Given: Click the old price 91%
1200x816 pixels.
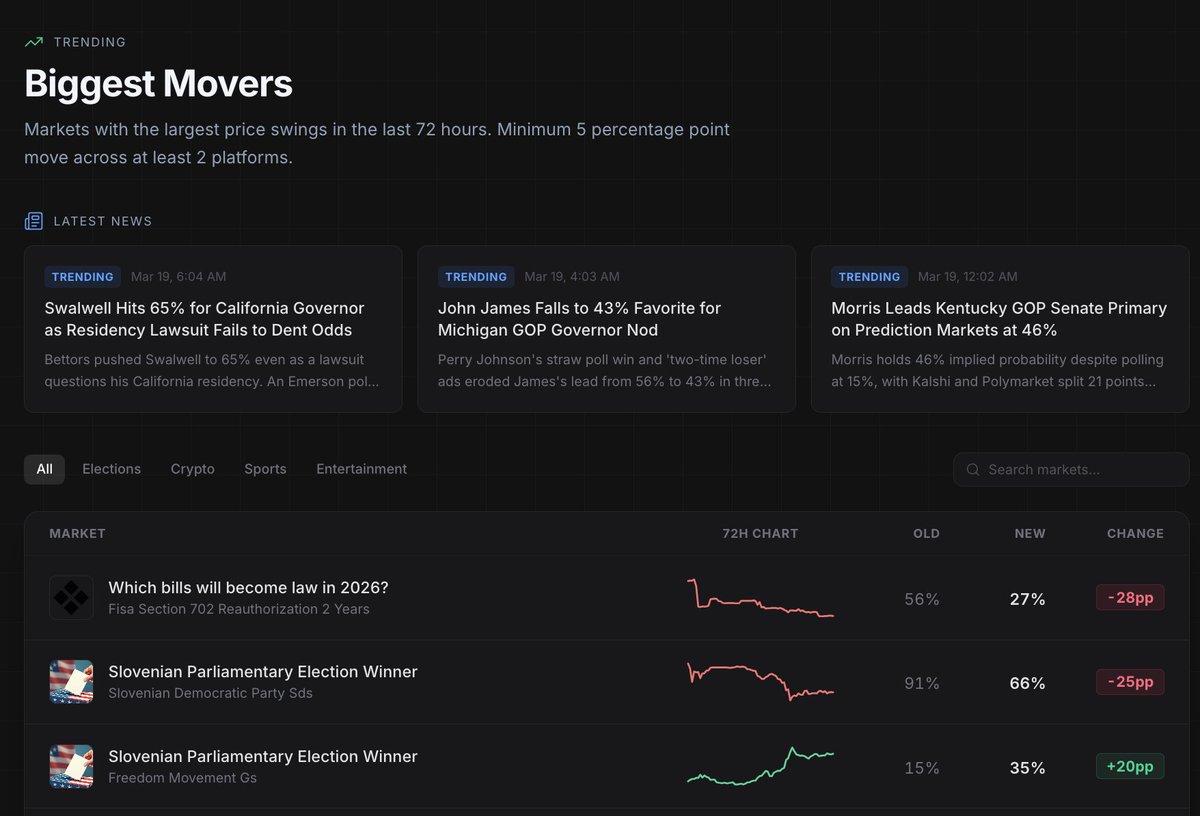Looking at the screenshot, I should [921, 683].
